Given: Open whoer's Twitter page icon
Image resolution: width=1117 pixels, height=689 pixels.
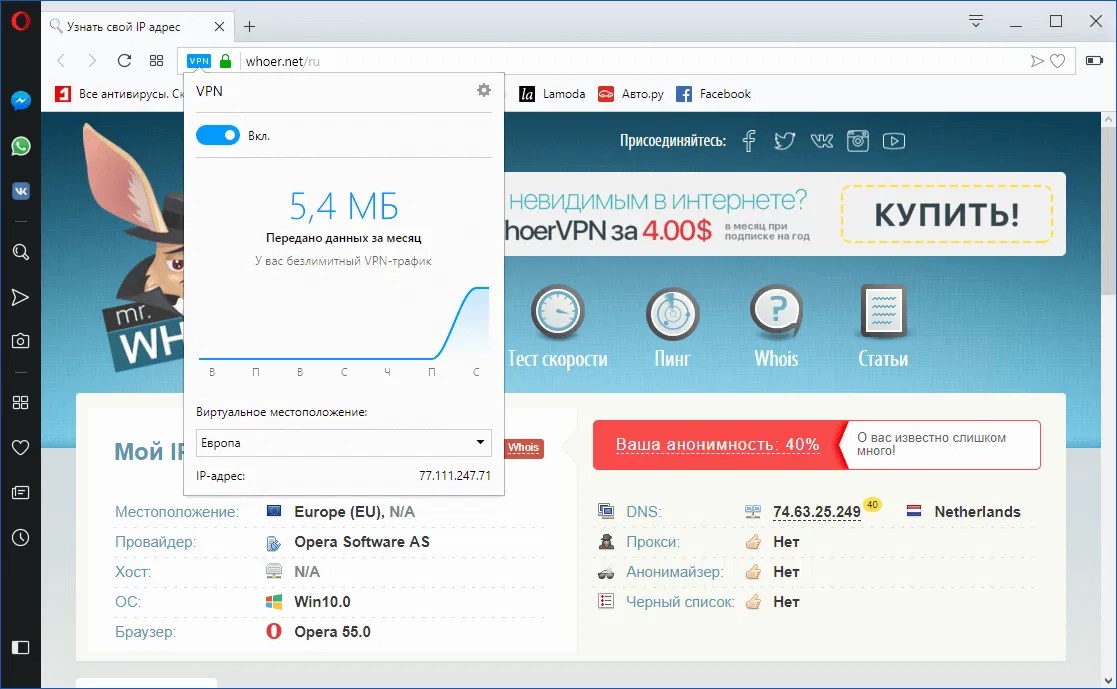Looking at the screenshot, I should coord(784,141).
